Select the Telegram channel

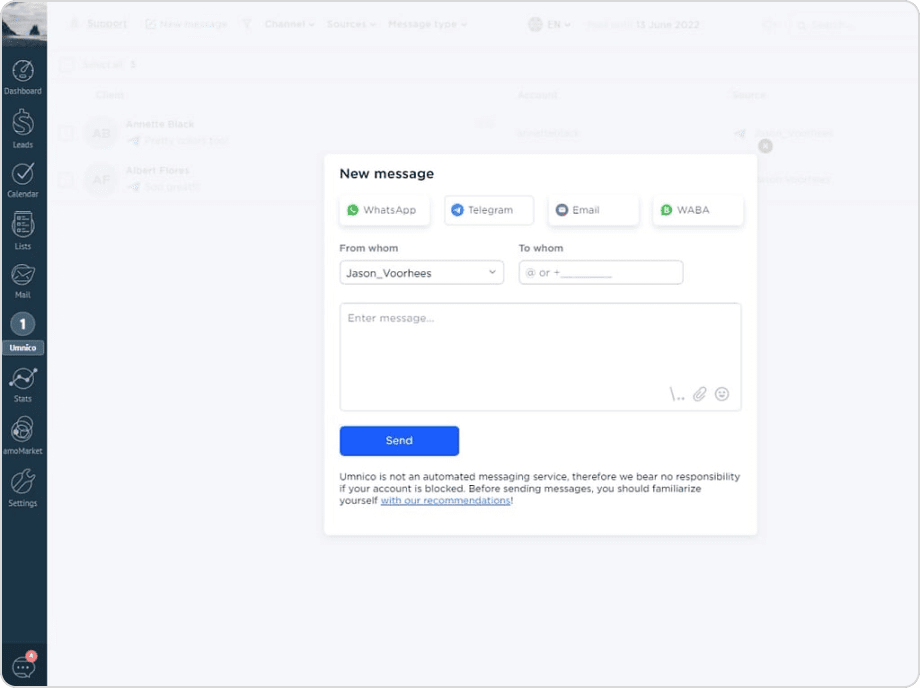(489, 210)
